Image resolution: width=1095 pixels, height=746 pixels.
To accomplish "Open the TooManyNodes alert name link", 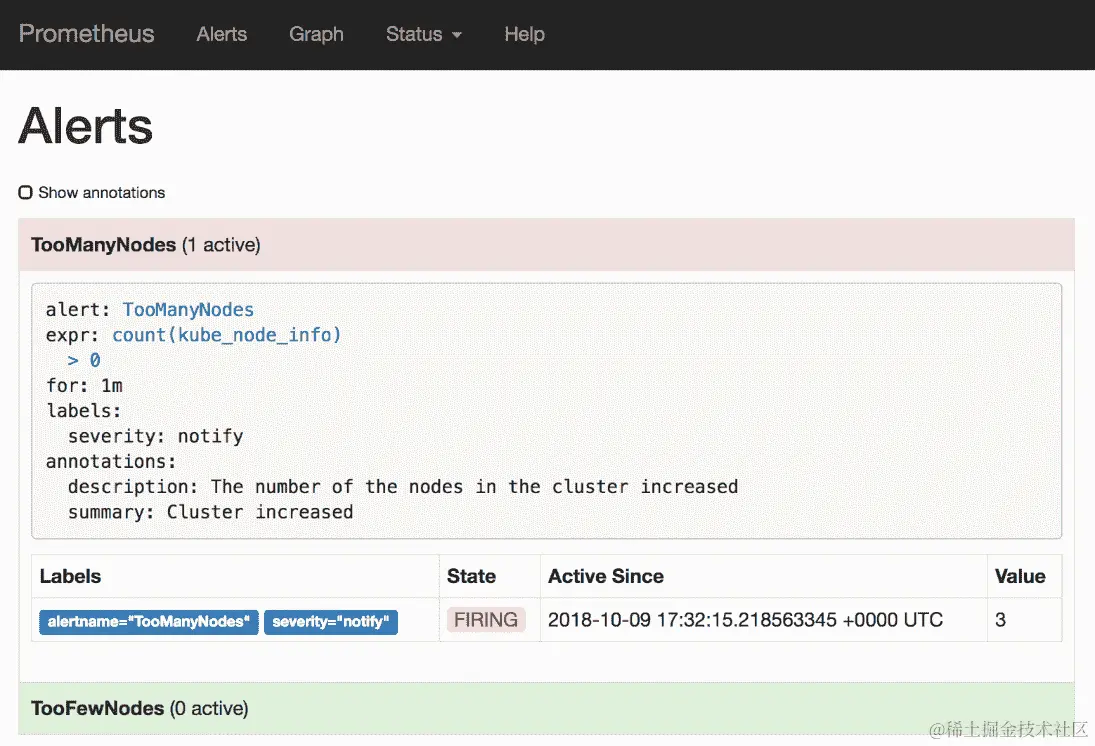I will [x=188, y=309].
